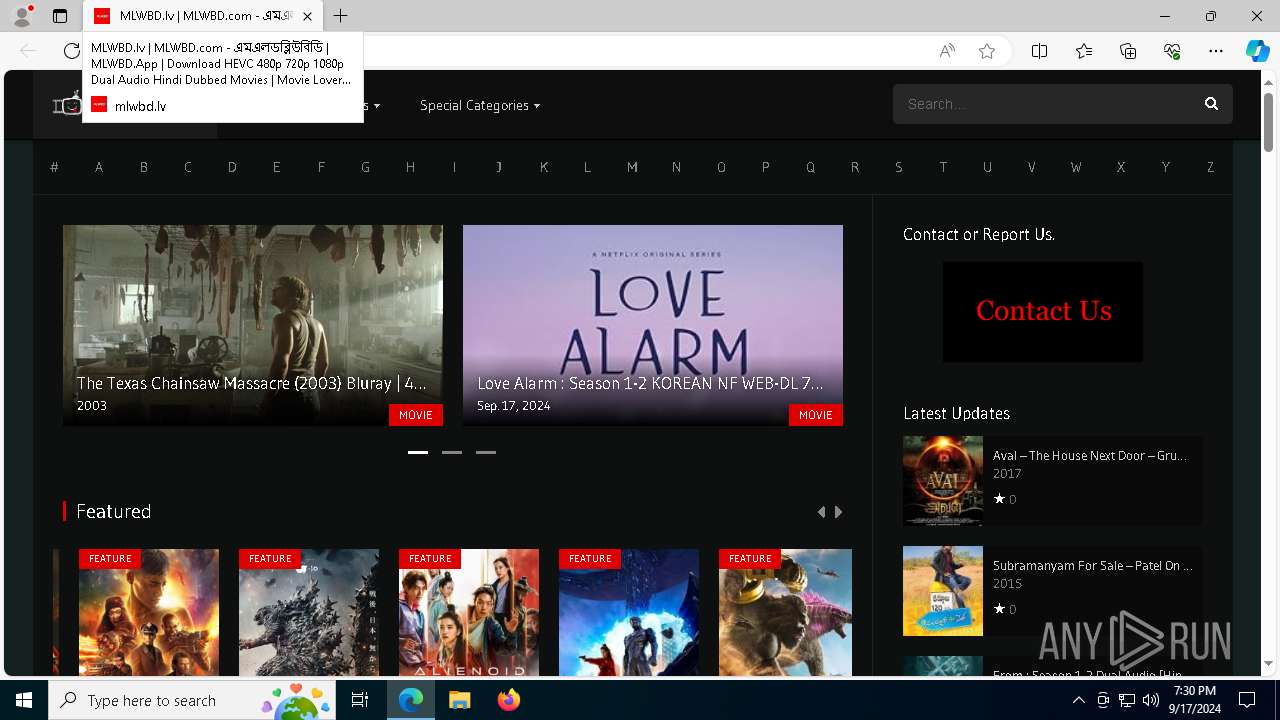Close the MLWBD.lv tab
Screen dimensions: 1280x720
(x=307, y=16)
